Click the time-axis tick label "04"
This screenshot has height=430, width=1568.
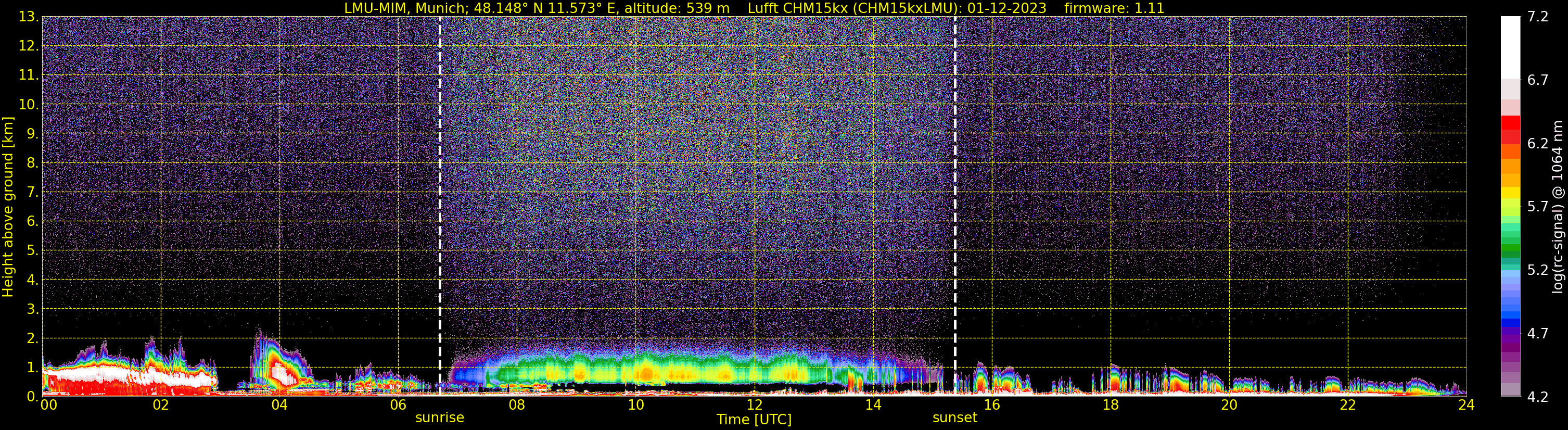tap(279, 405)
